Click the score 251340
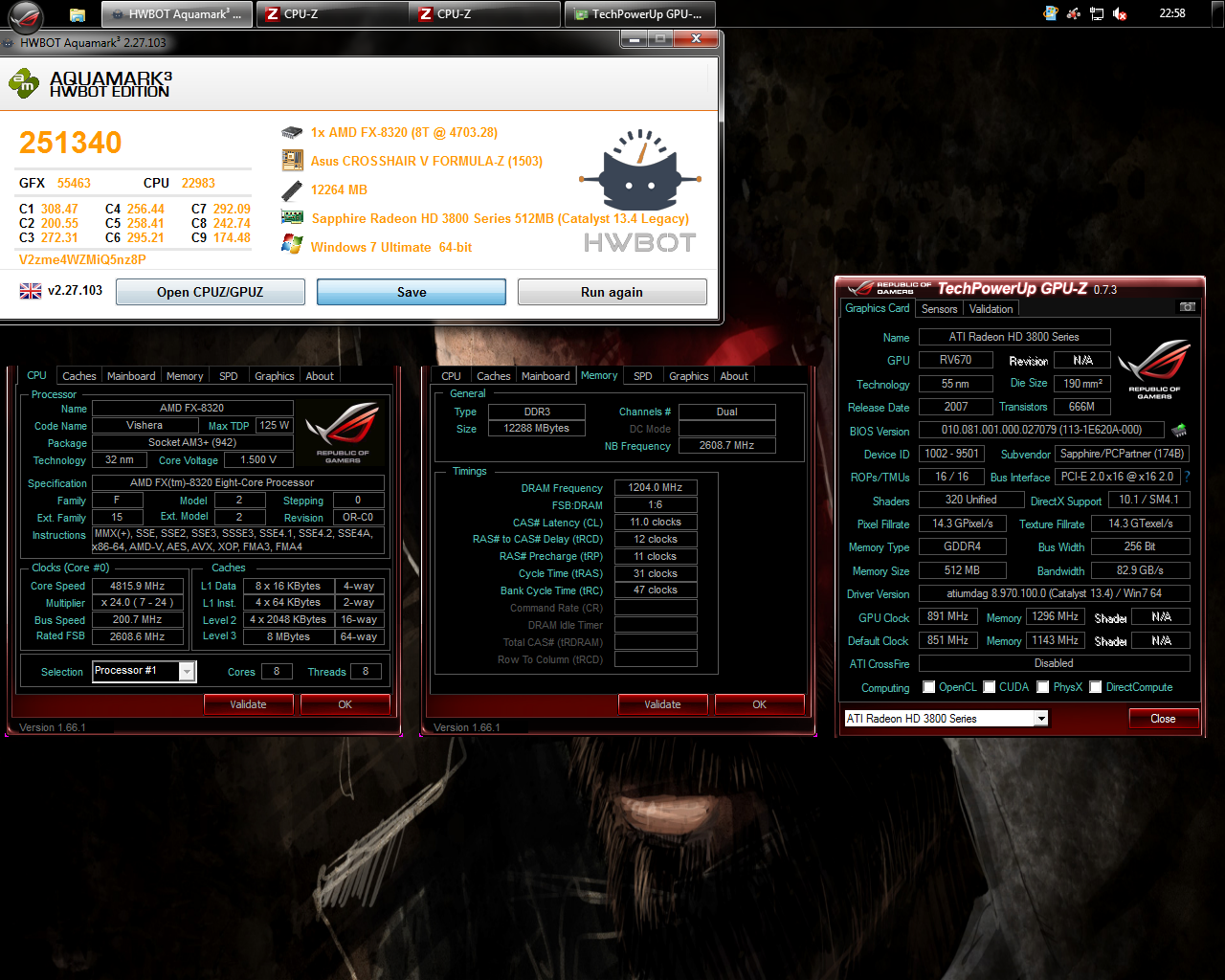 coord(71,143)
